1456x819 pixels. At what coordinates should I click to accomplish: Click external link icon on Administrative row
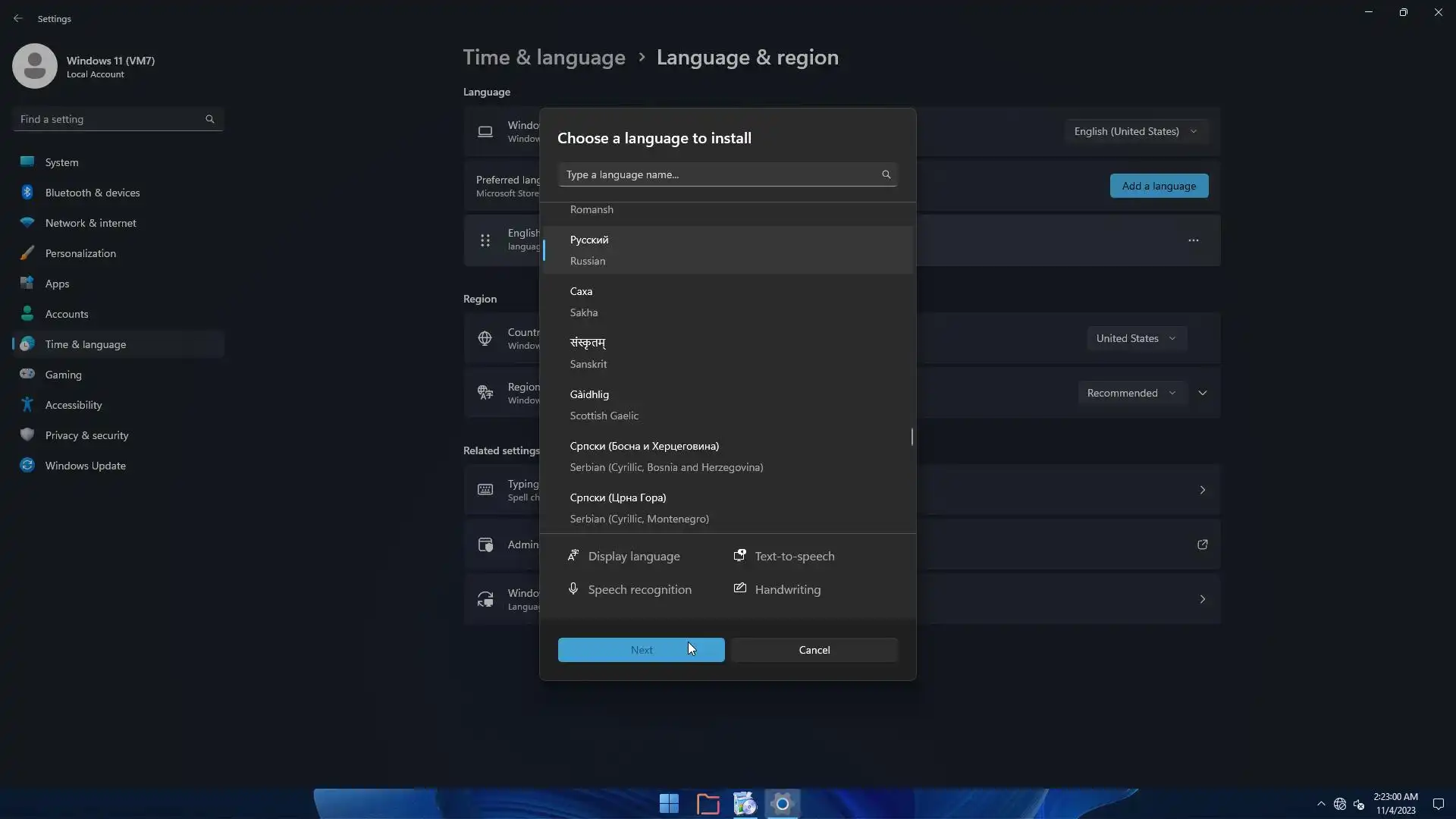point(1202,544)
